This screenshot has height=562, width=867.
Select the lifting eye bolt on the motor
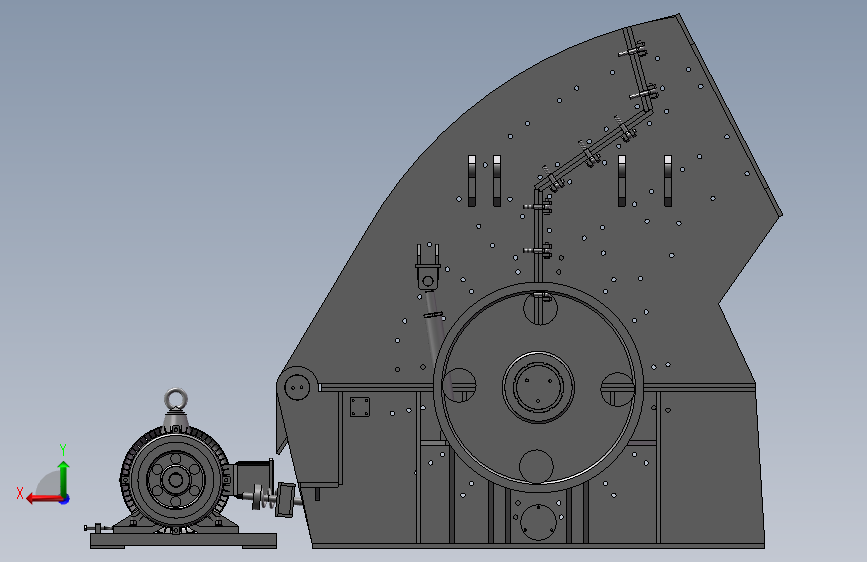pyautogui.click(x=176, y=400)
